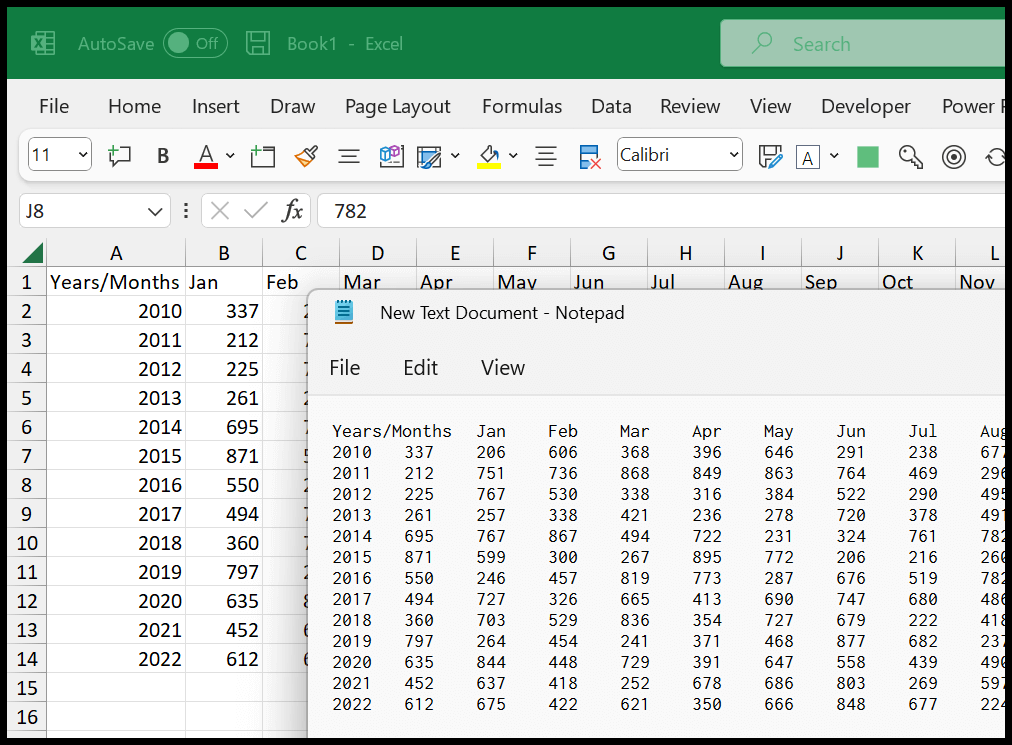This screenshot has width=1012, height=745.
Task: Click the Select All corner triangle
Action: (x=32, y=252)
